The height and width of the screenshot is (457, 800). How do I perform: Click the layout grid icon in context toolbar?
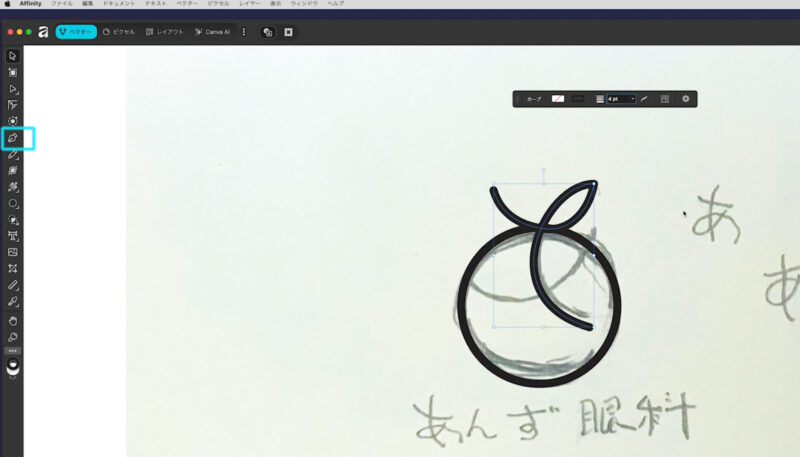(665, 99)
